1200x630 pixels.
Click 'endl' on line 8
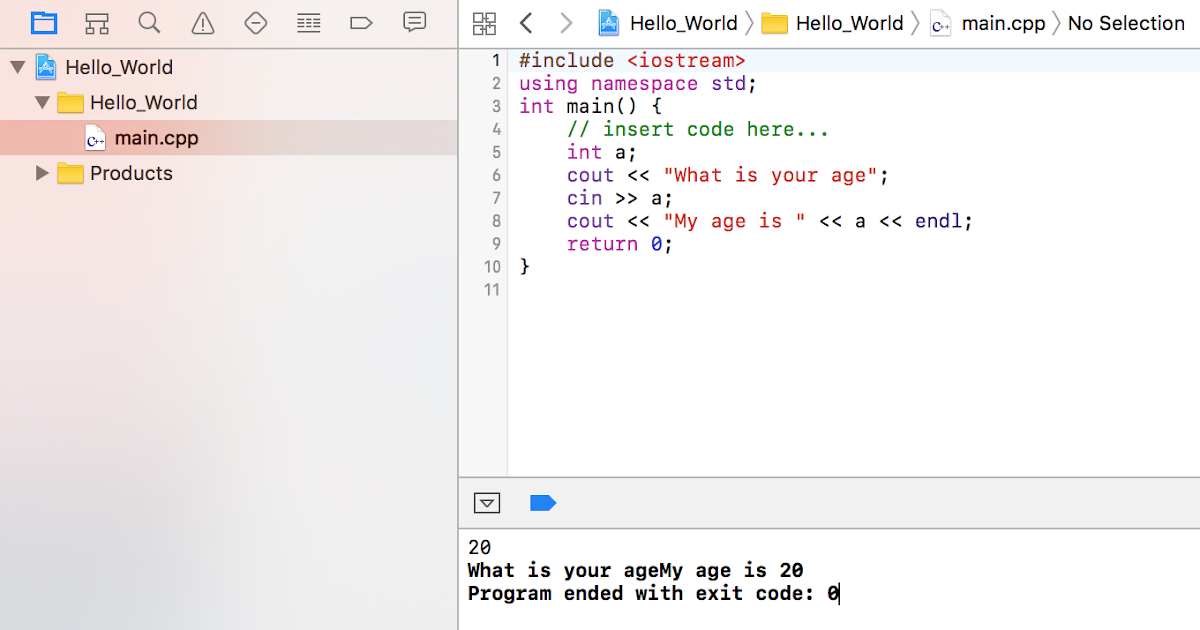point(938,222)
